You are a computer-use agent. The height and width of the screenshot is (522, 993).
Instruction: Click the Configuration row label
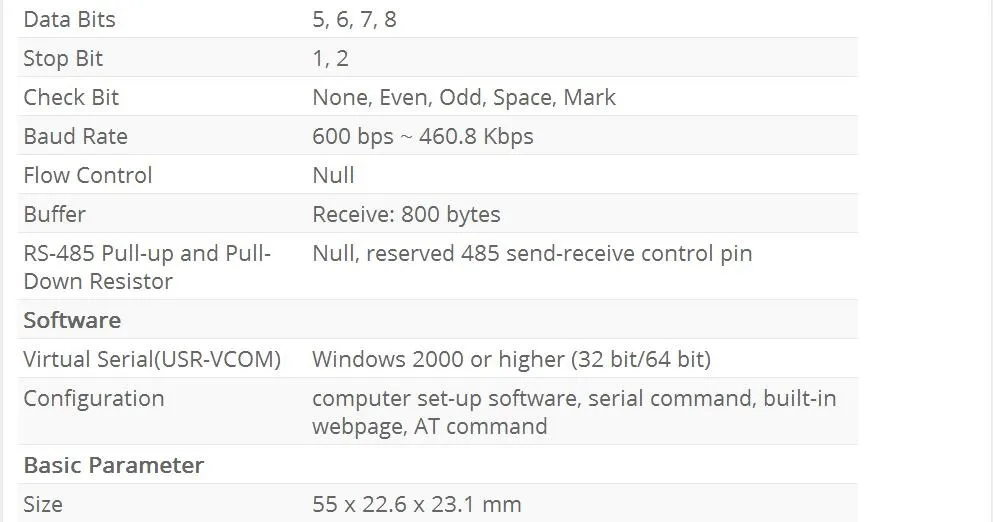[94, 398]
